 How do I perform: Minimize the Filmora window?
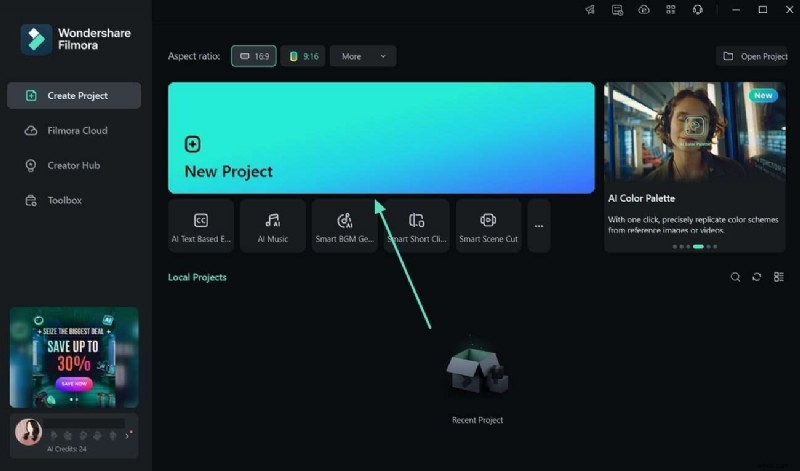[x=736, y=10]
